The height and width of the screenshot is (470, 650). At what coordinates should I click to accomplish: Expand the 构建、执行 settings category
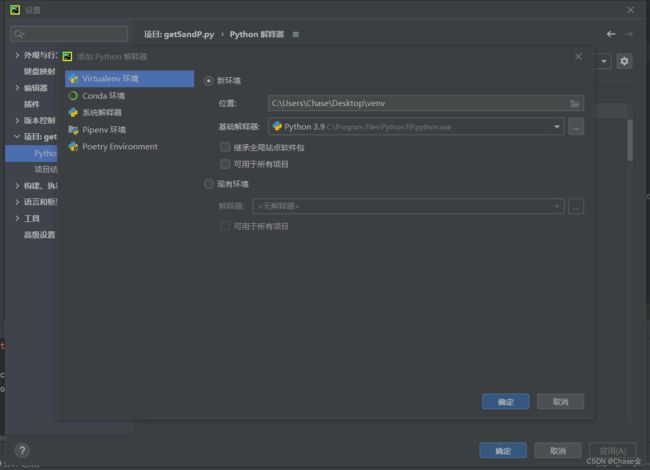tap(17, 186)
